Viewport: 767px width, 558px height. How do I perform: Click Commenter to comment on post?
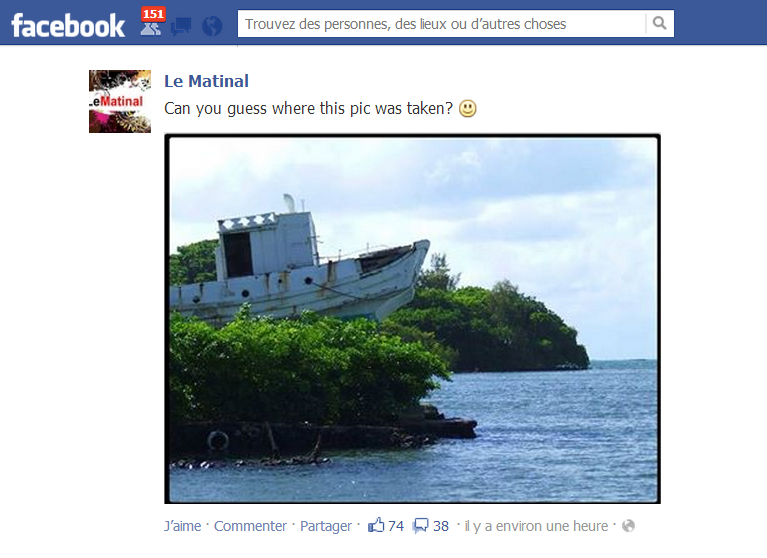tap(250, 526)
